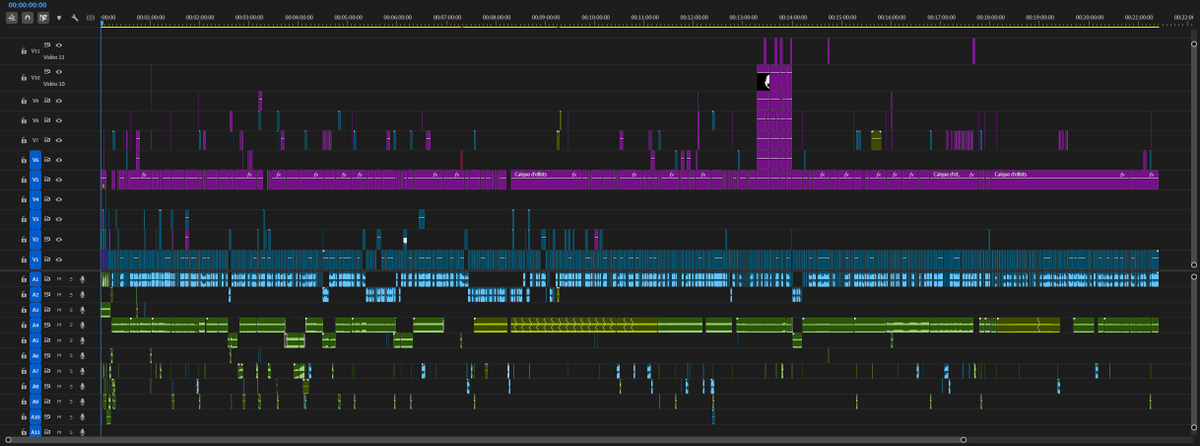The image size is (1200, 446).
Task: Open Timeline Display Settings wrench
Action: pos(75,18)
